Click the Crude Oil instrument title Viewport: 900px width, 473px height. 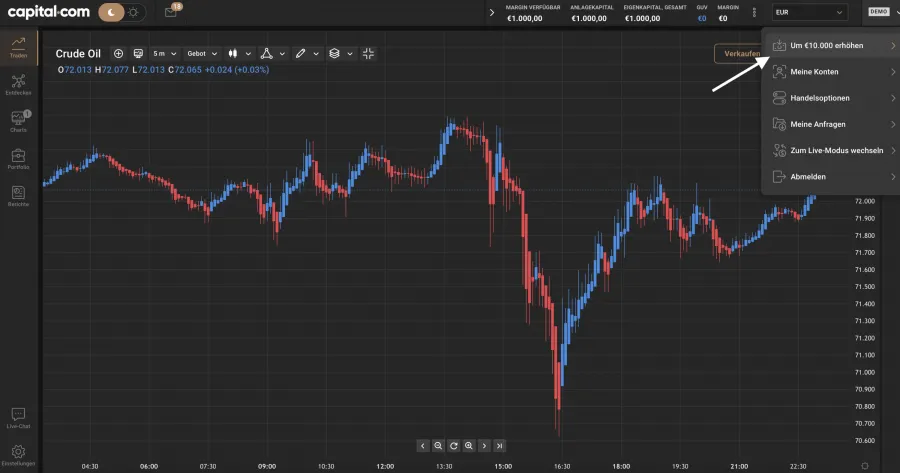point(78,53)
